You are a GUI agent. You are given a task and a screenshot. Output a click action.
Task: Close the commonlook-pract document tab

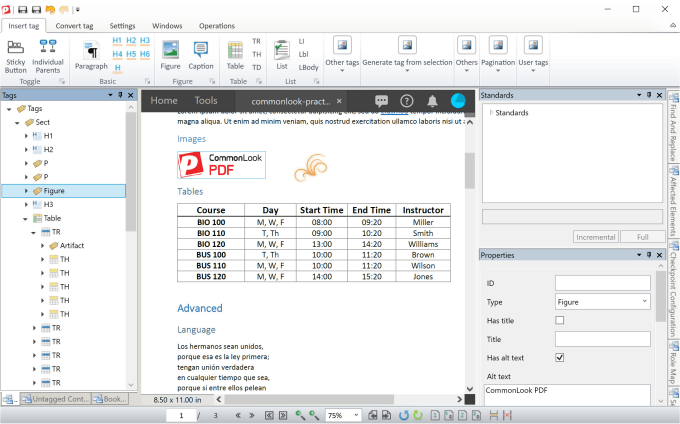[339, 101]
